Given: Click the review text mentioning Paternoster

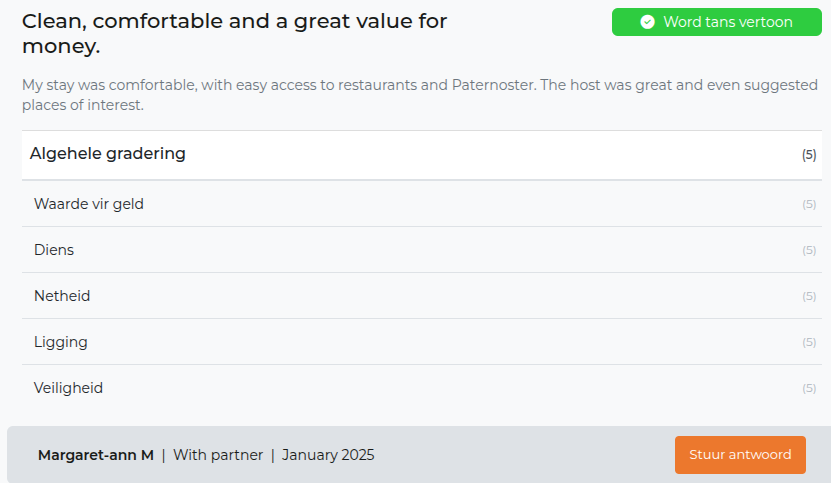Looking at the screenshot, I should click(419, 94).
